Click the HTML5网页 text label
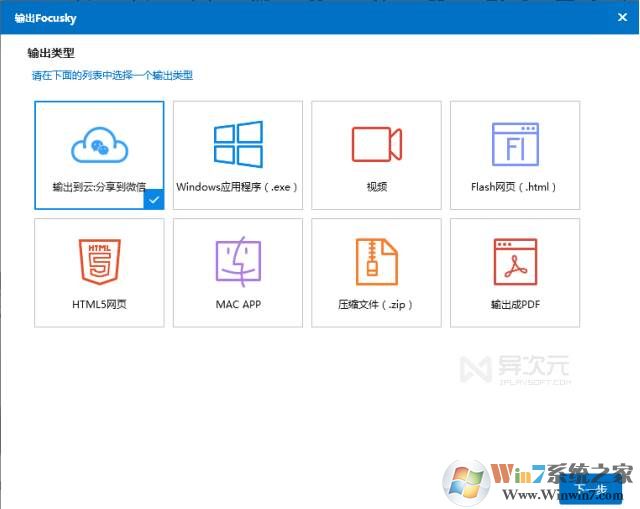Viewport: 640px width, 509px height. 99,304
